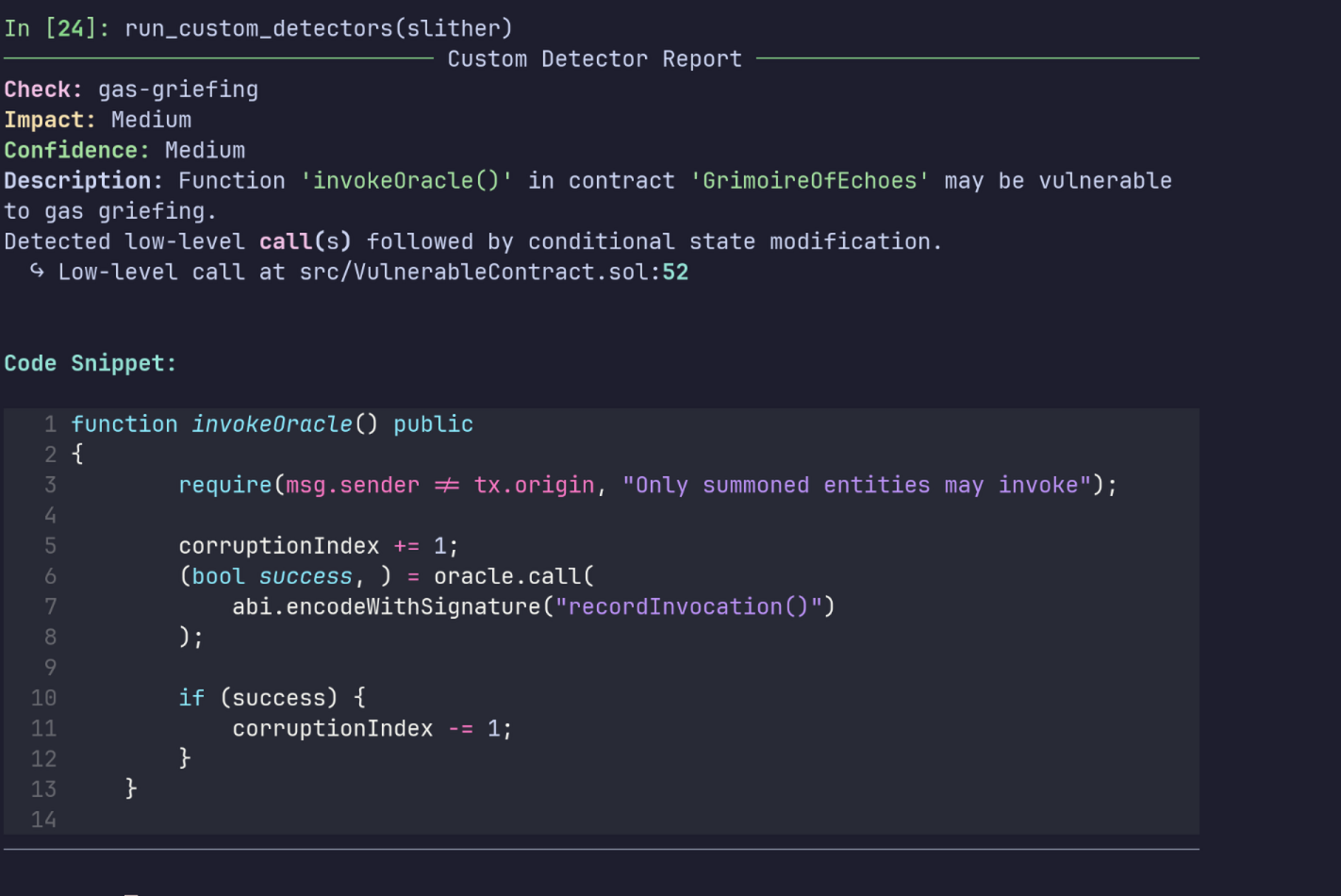This screenshot has height=896, width=1341.
Task: Click the "recordInvocation()" string literal
Action: (688, 607)
